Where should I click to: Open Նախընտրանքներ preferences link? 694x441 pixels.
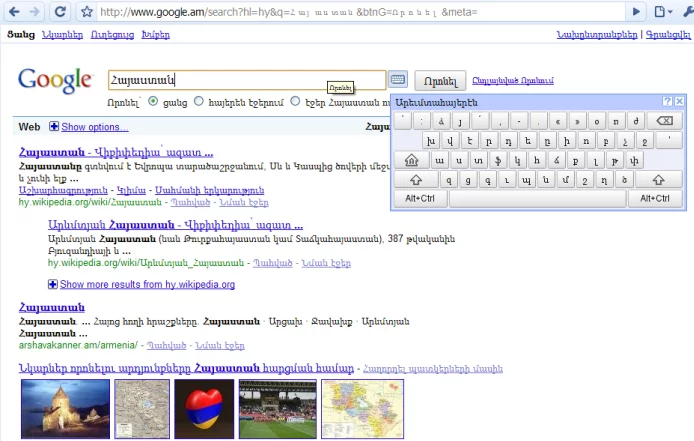click(597, 35)
